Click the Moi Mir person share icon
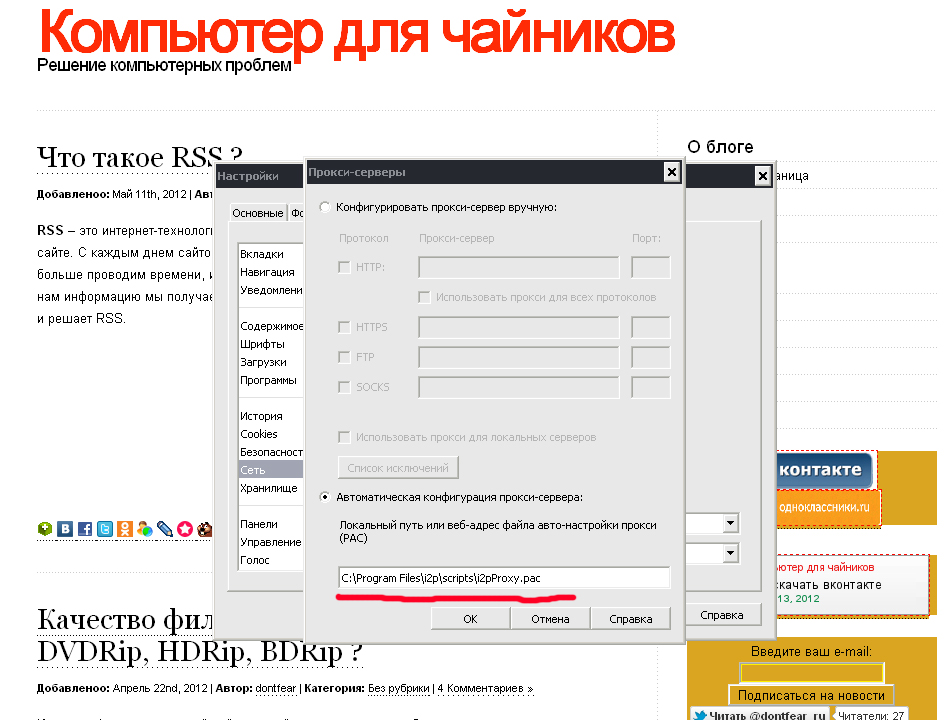Image resolution: width=947 pixels, height=720 pixels. pyautogui.click(x=144, y=529)
